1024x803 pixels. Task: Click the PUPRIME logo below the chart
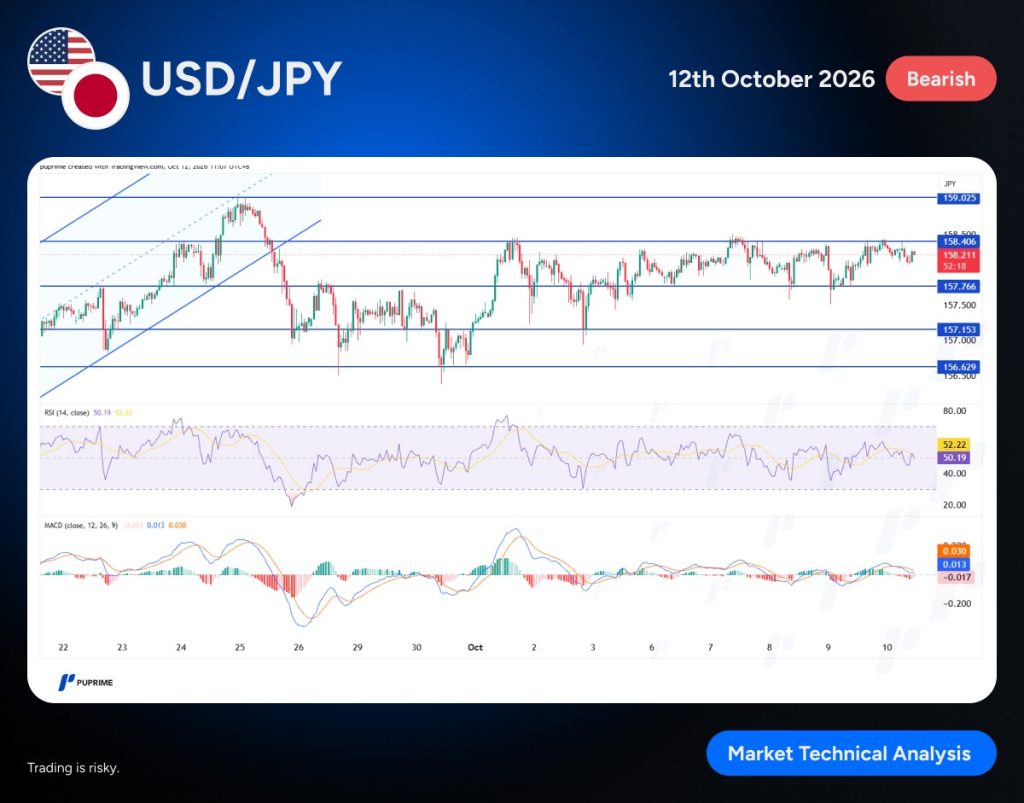(x=86, y=682)
